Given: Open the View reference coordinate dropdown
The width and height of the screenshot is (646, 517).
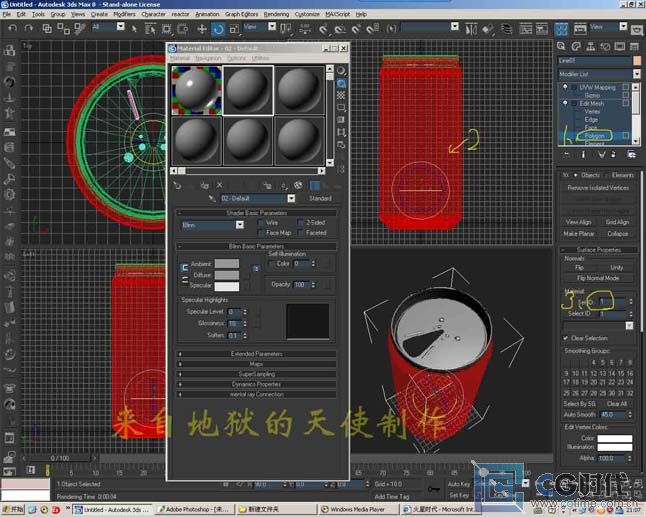Looking at the screenshot, I should tap(272, 27).
